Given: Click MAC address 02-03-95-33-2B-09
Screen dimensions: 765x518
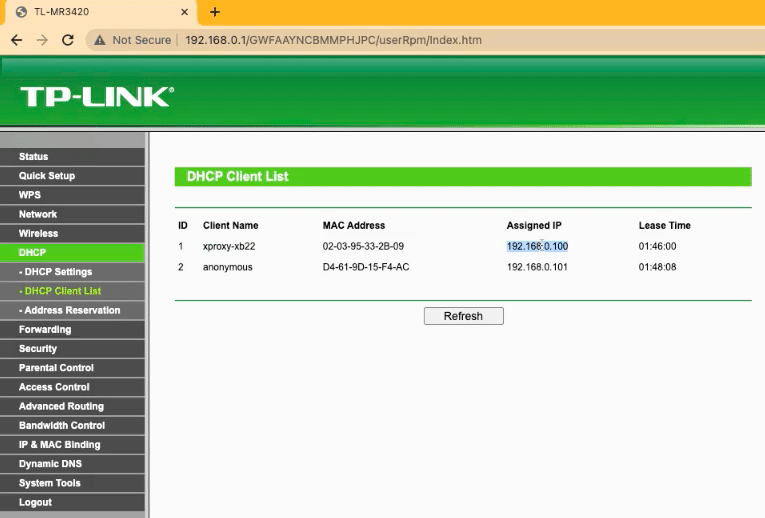Looking at the screenshot, I should [363, 246].
